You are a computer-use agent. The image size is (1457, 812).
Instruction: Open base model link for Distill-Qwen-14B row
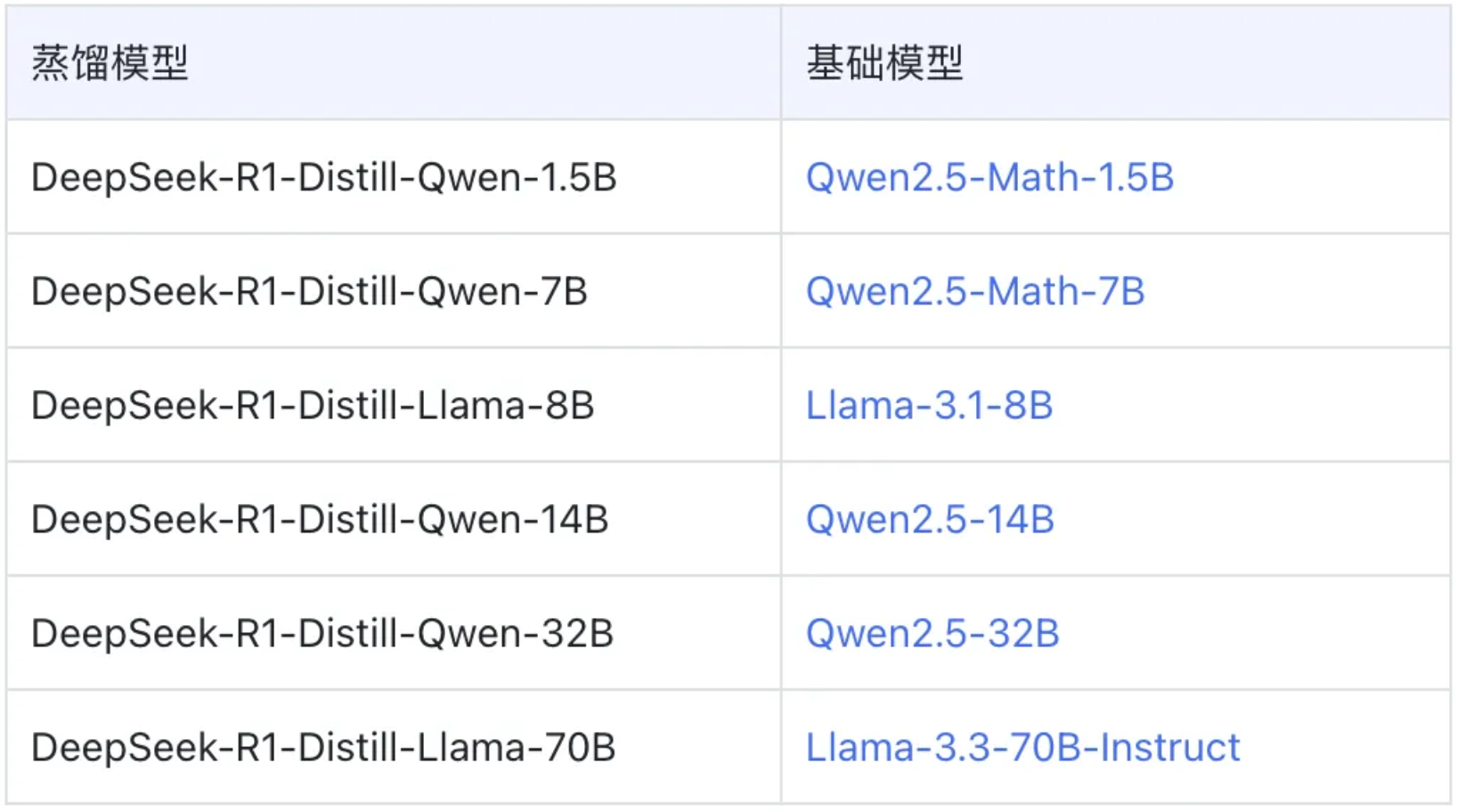pyautogui.click(x=929, y=519)
